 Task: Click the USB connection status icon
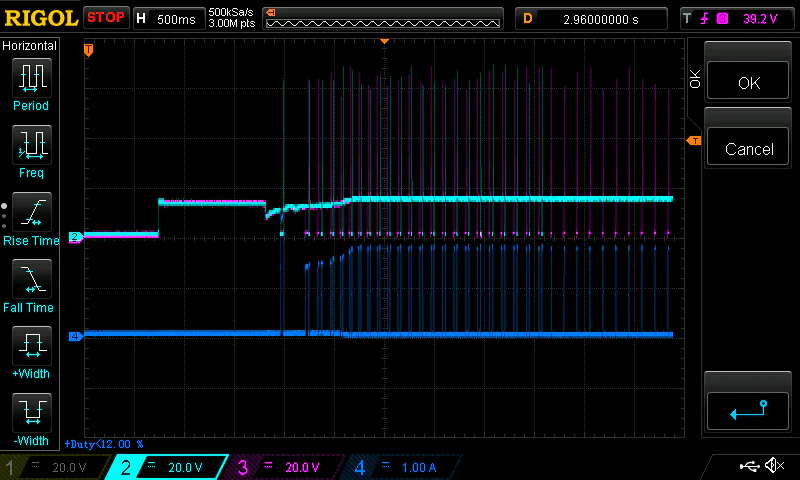tap(749, 466)
